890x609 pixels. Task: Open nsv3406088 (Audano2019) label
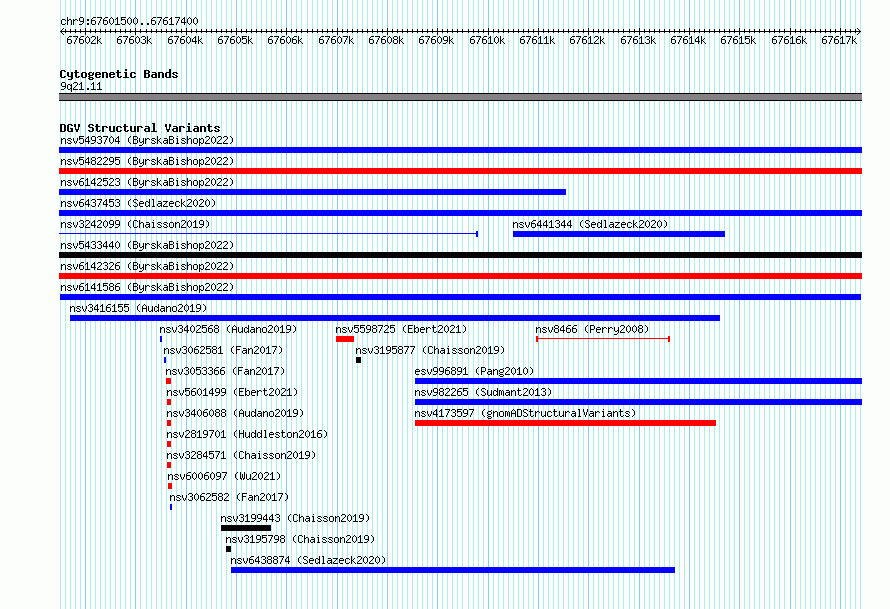pos(235,413)
